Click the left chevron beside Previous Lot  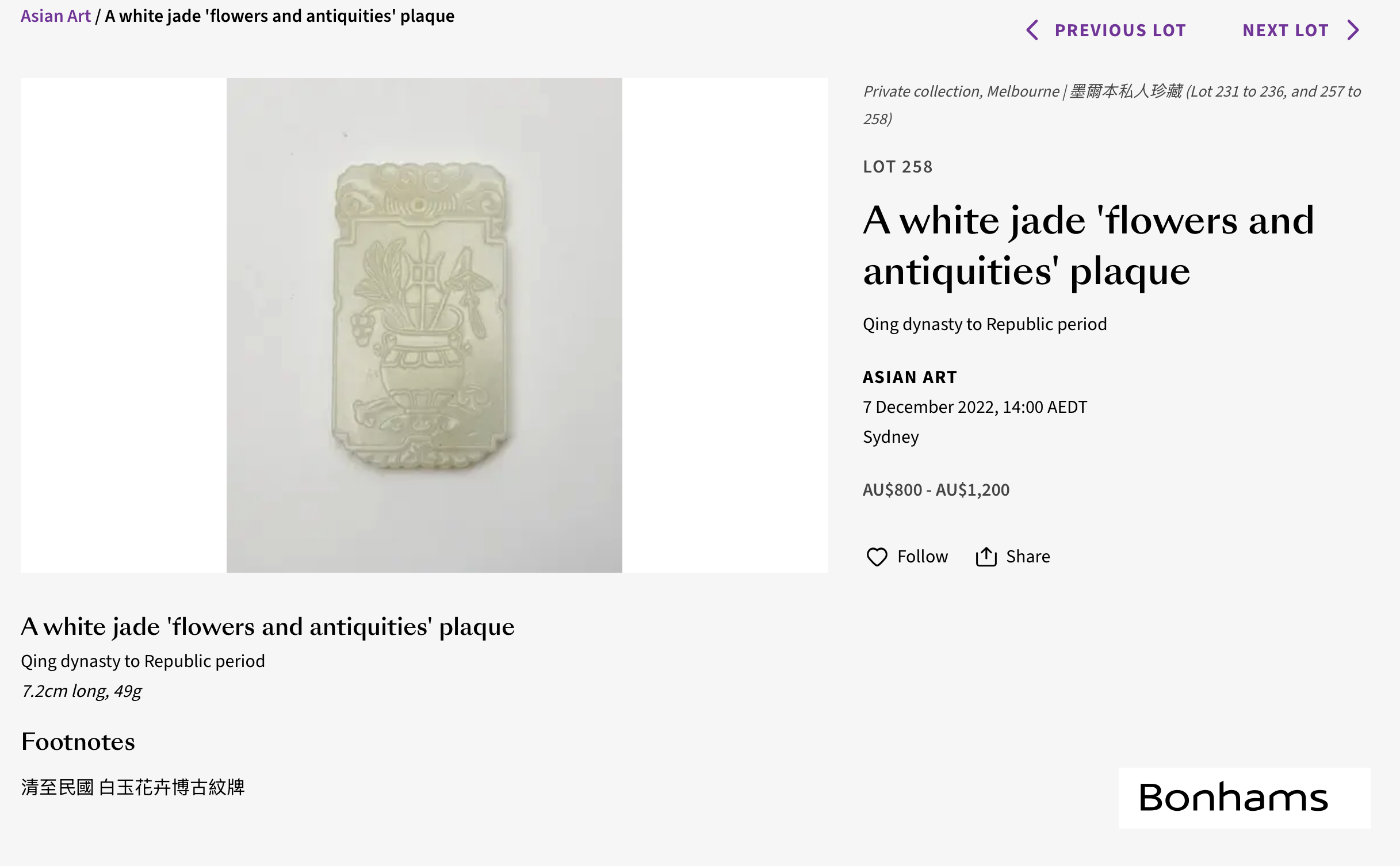1032,30
